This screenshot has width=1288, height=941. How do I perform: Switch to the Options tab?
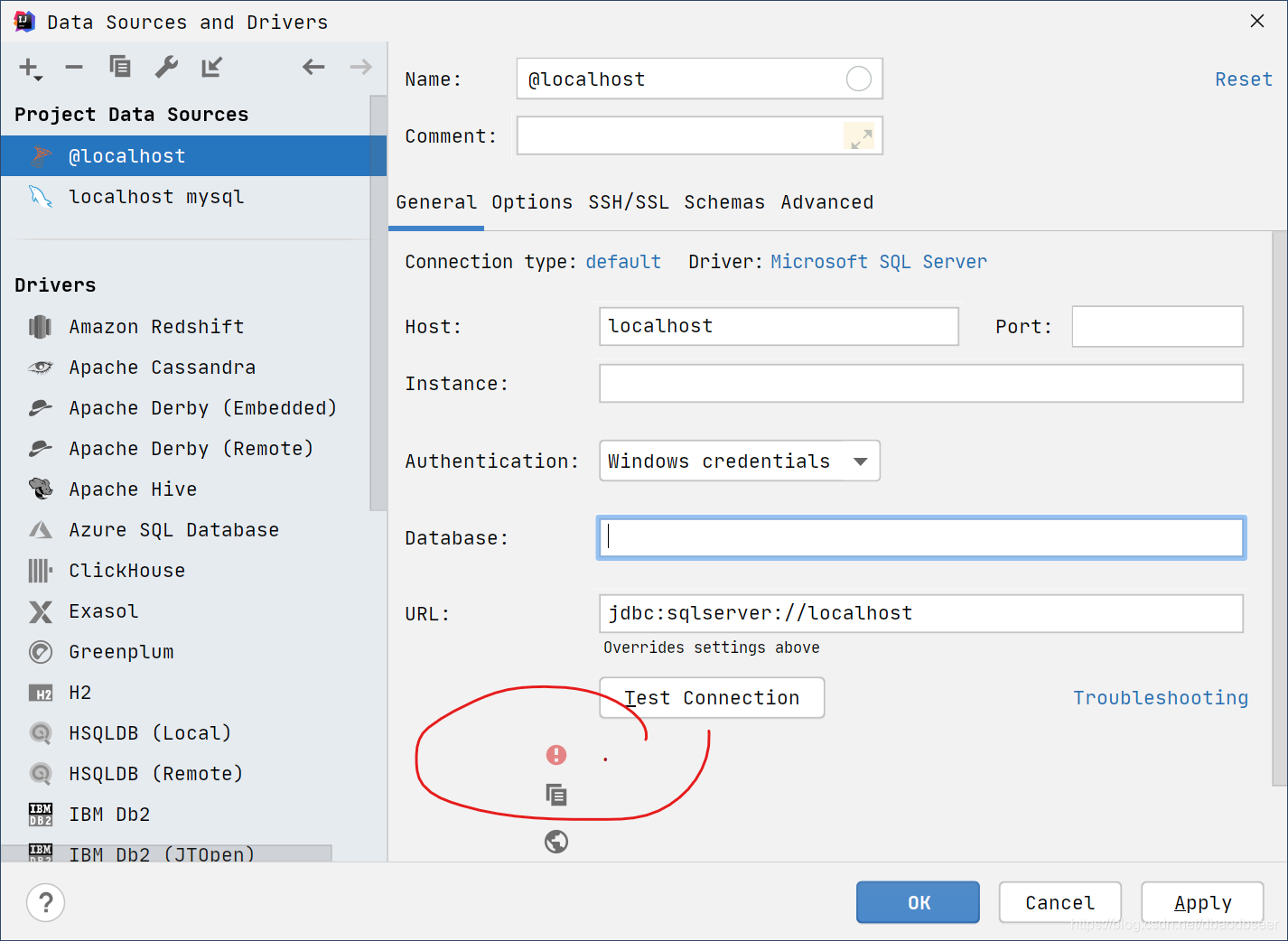click(x=532, y=202)
